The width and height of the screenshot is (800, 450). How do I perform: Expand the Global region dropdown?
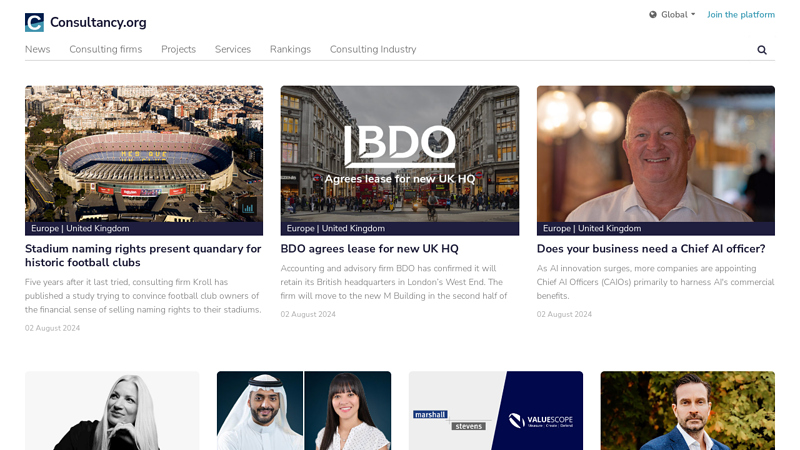point(672,15)
